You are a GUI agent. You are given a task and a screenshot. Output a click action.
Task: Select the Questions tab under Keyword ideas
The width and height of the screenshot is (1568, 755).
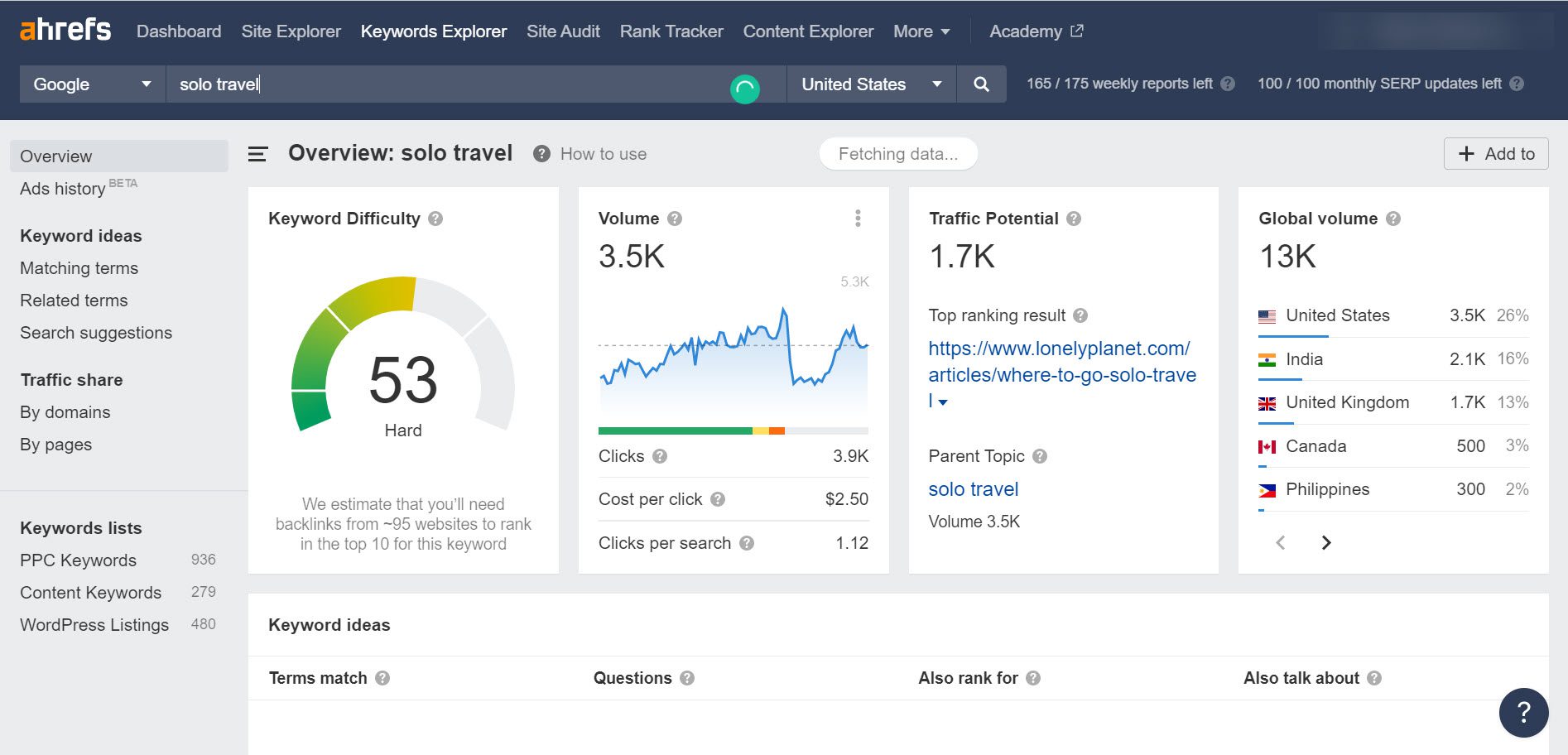point(632,678)
